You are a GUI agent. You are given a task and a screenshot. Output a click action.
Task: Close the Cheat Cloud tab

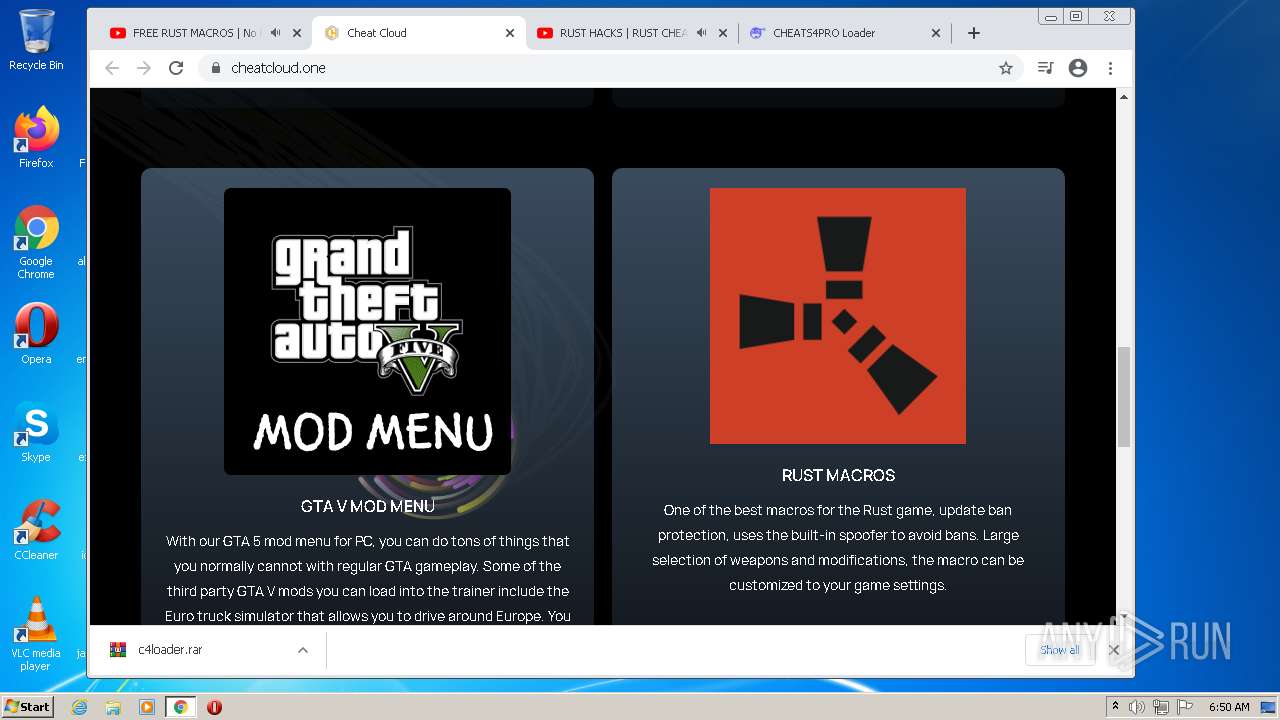coord(510,33)
